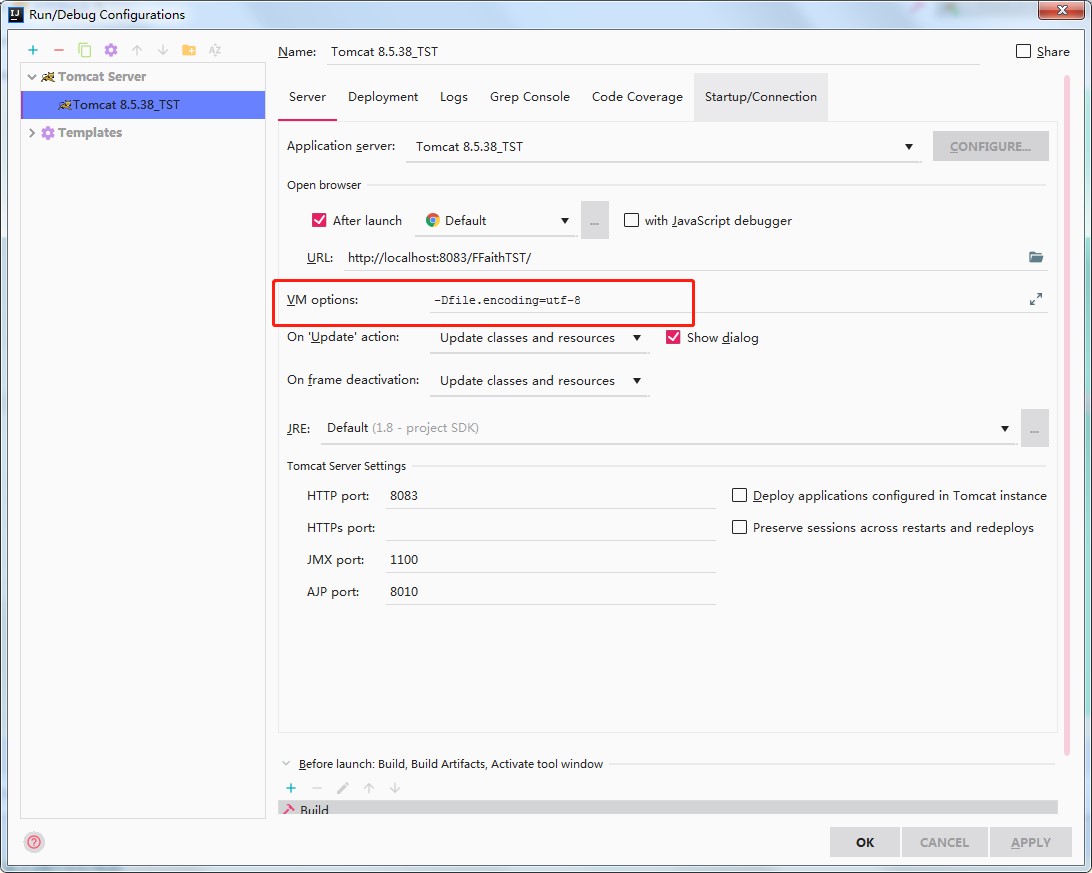Add before launch task plus icon
This screenshot has width=1092, height=873.
291,788
